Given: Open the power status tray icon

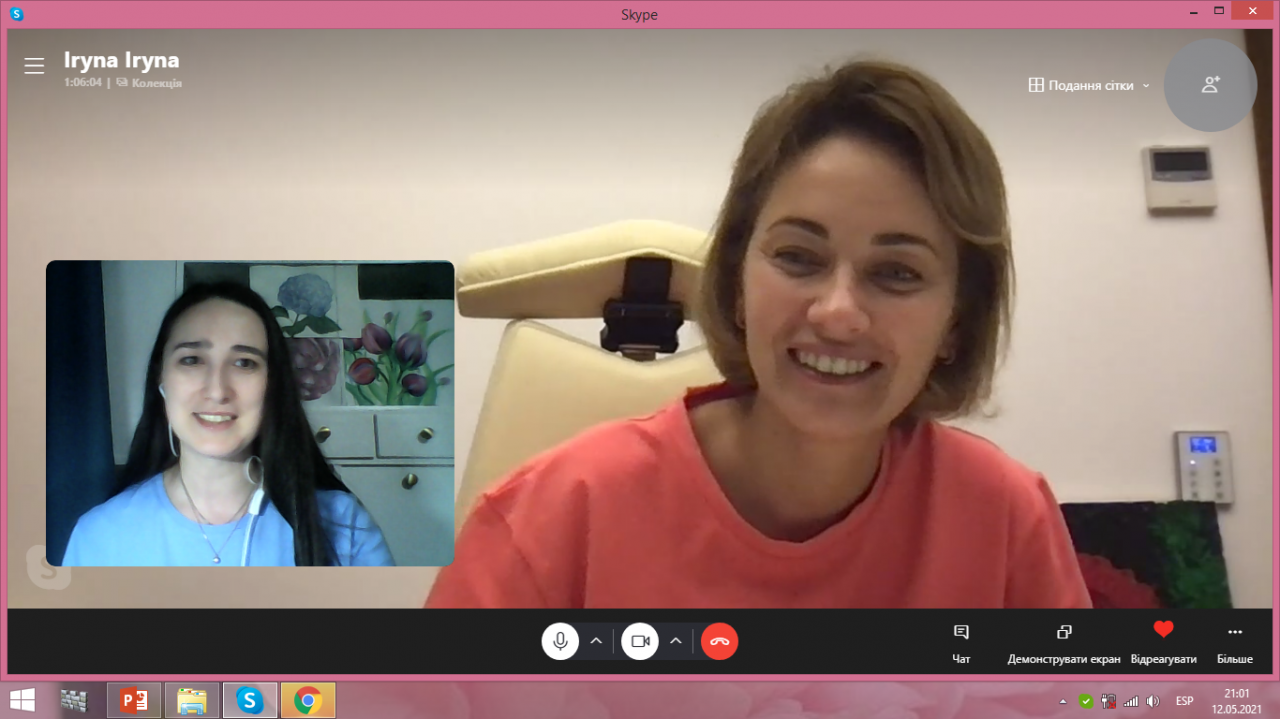Looking at the screenshot, I should pyautogui.click(x=1108, y=701).
